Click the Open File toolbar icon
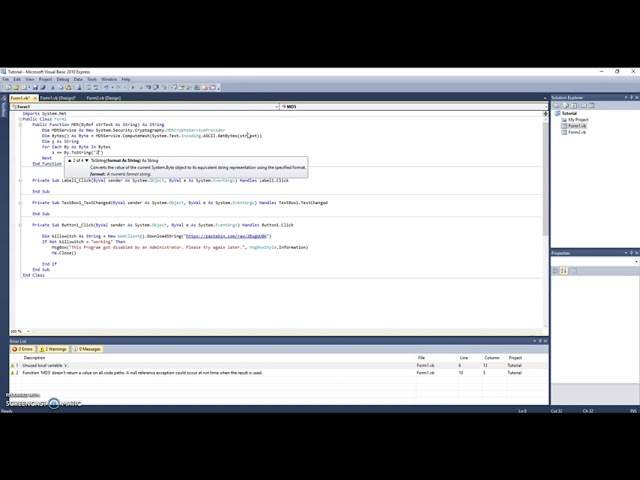Viewport: 640px width, 480px height. 16,87
